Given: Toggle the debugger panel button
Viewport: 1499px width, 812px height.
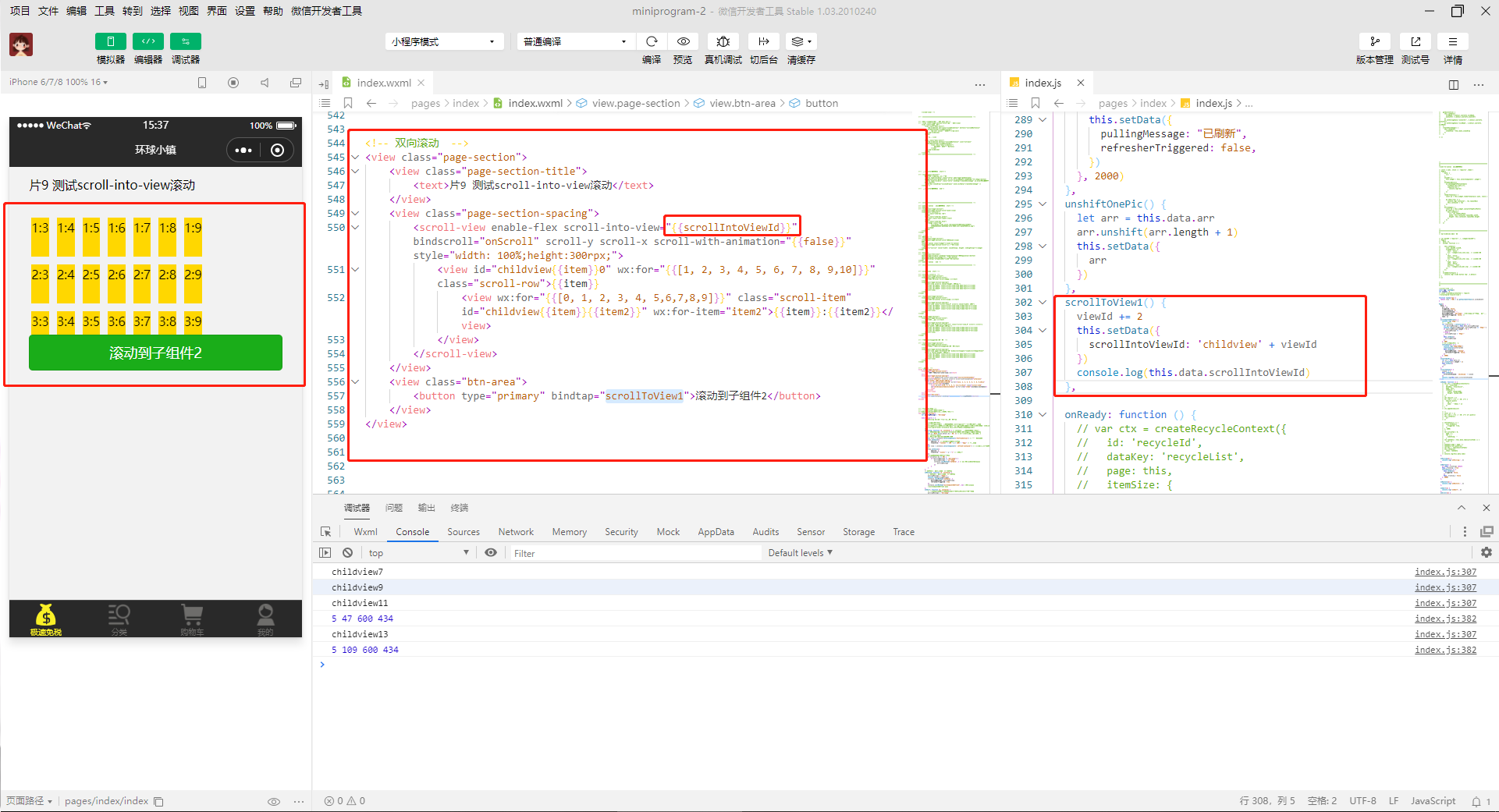Looking at the screenshot, I should coord(185,41).
